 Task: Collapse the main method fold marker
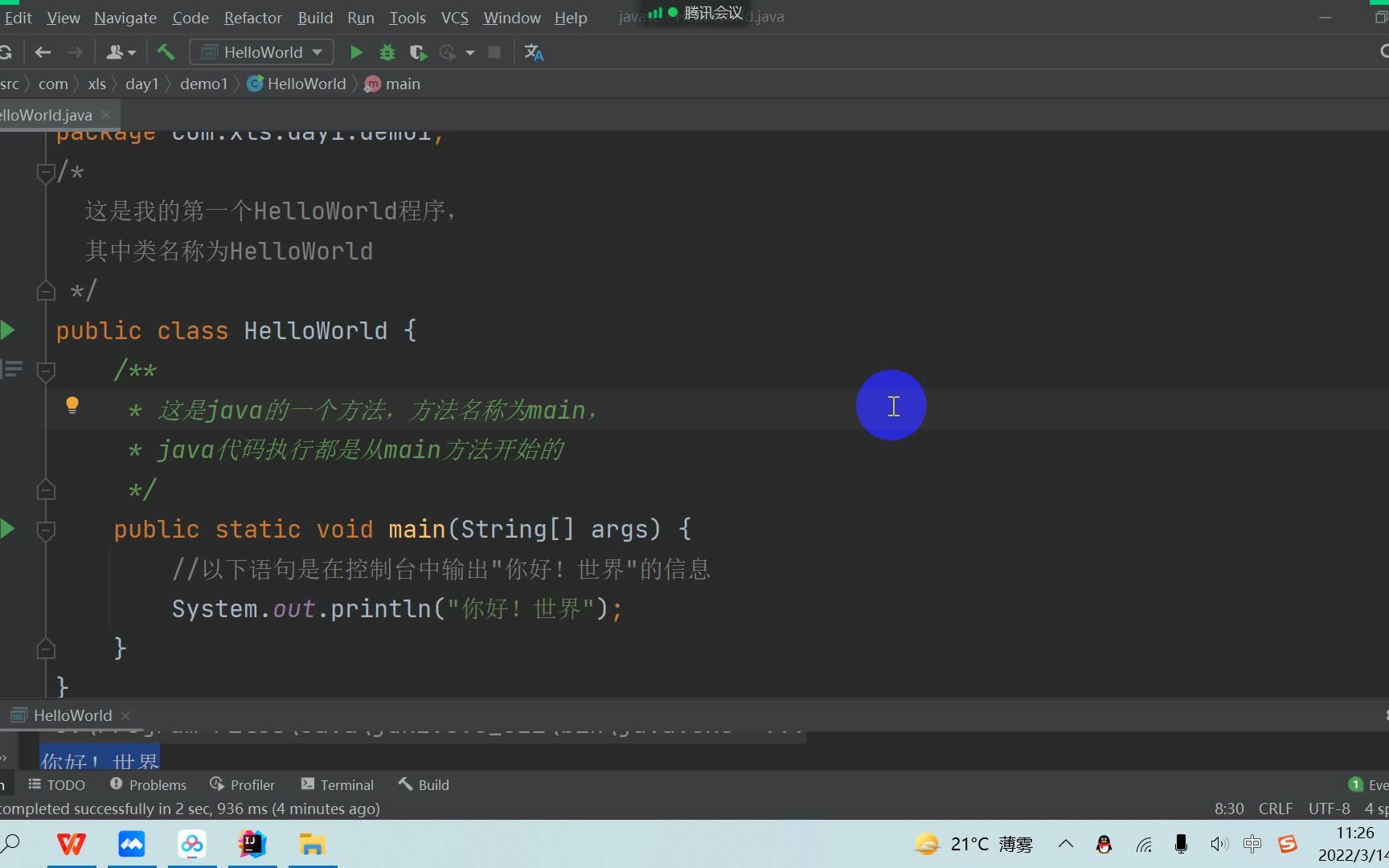pyautogui.click(x=46, y=530)
